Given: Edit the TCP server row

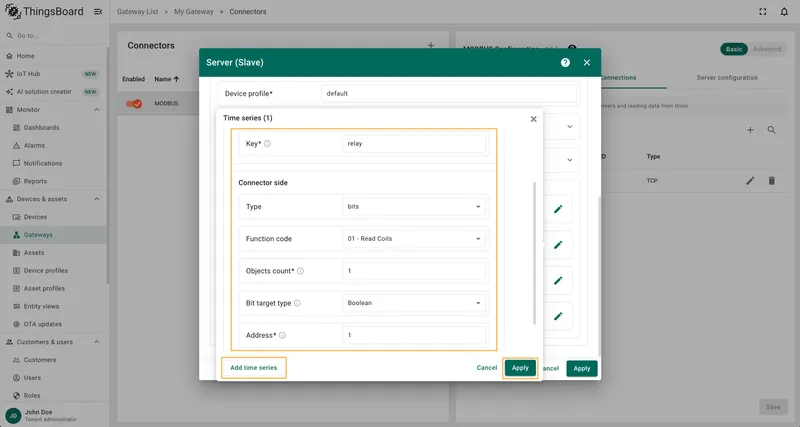Looking at the screenshot, I should (750, 181).
